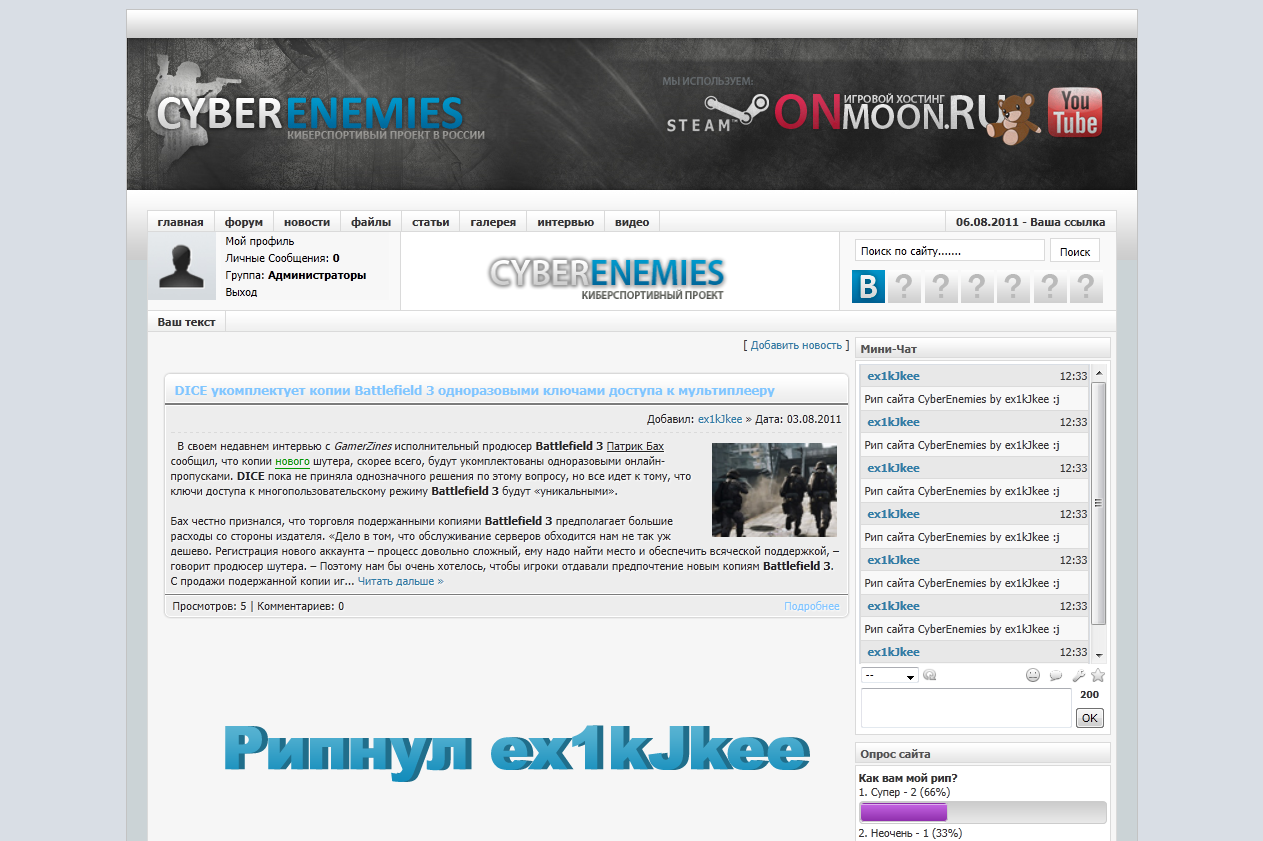Follow the Читать дальше » link
The image size is (1263, 841).
pyautogui.click(x=401, y=581)
